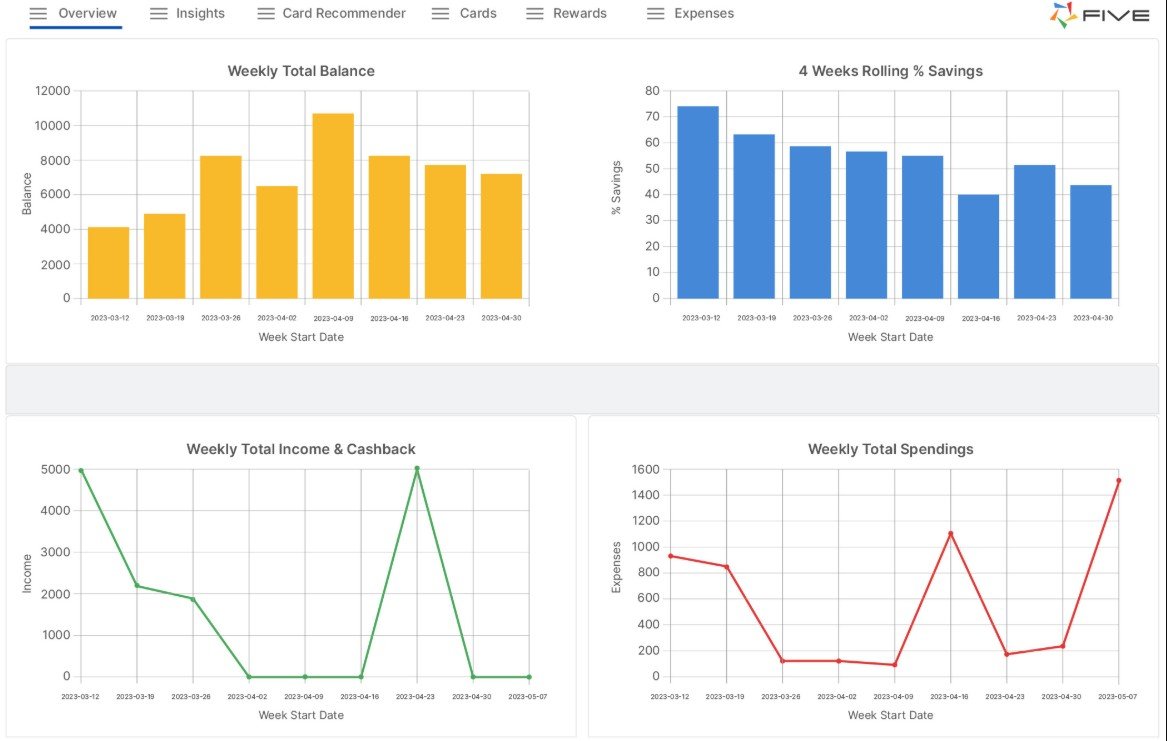Click the menu icon beside Cards
The image size is (1167, 741).
point(440,14)
